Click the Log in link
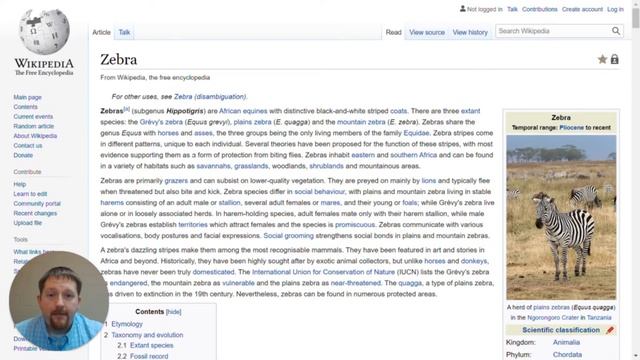Screen dimensions: 640x360 [615, 9]
